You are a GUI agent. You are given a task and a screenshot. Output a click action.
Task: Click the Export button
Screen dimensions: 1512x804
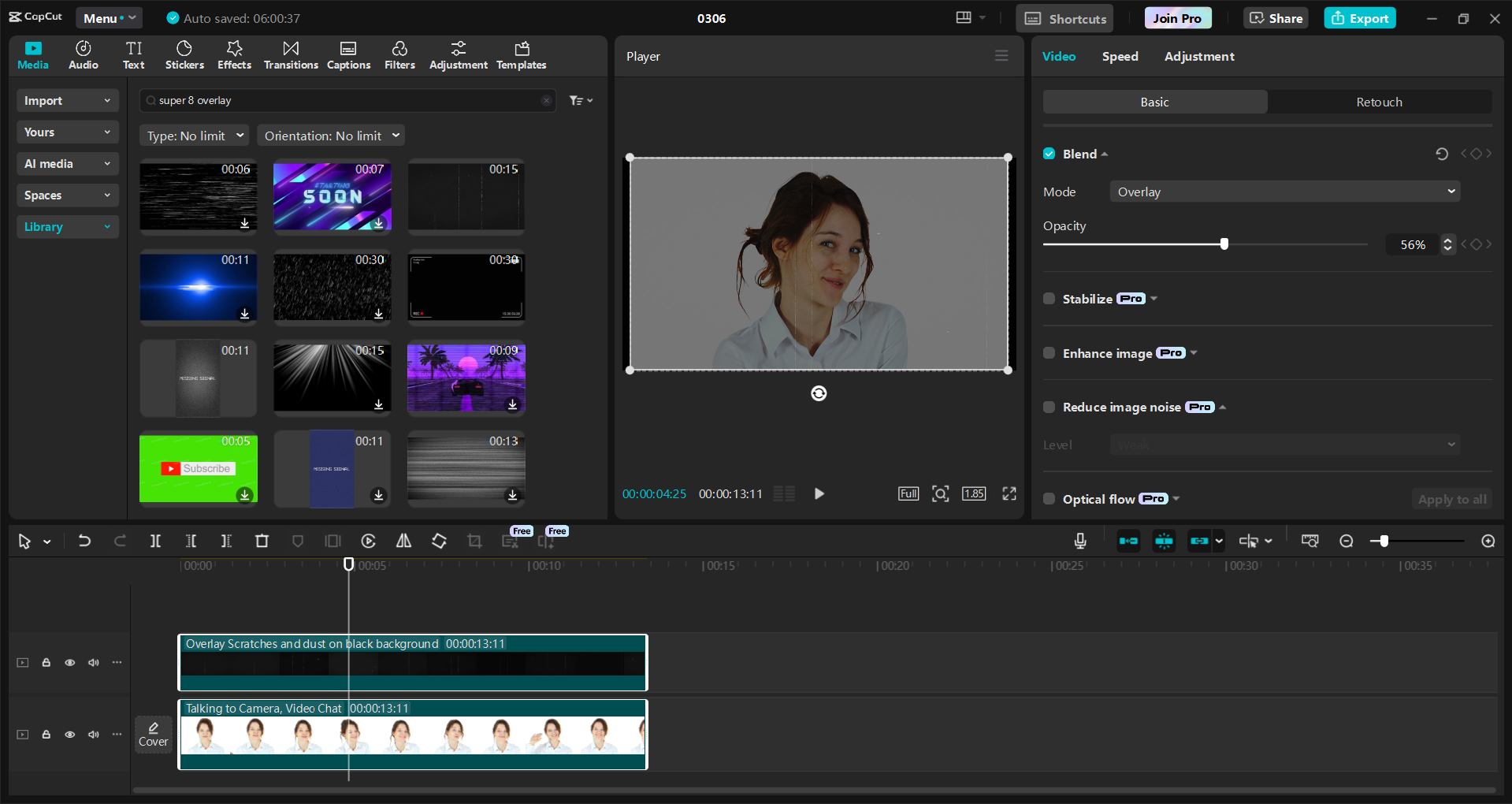[x=1360, y=18]
